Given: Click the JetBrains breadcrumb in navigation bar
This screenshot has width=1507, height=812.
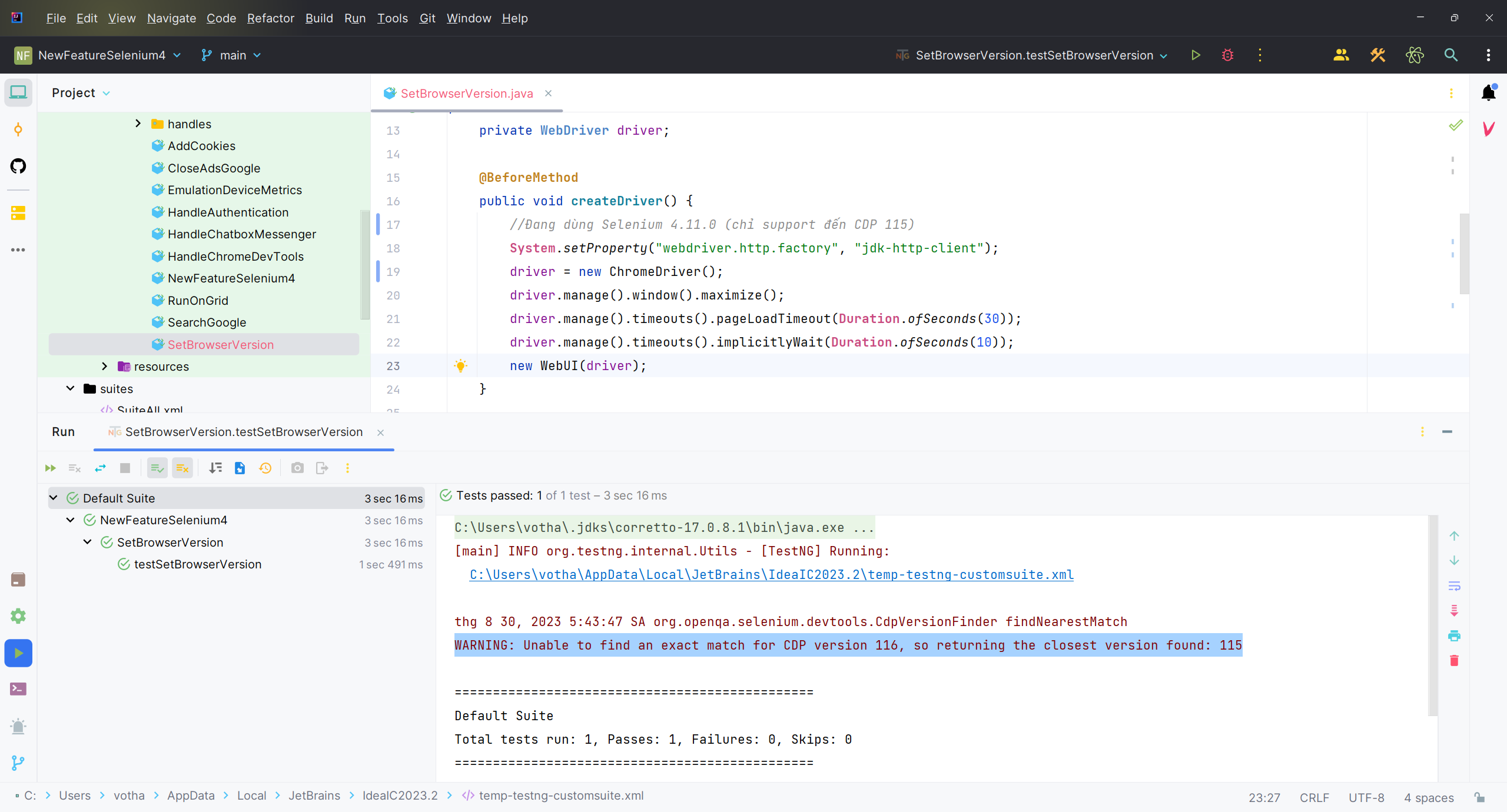Looking at the screenshot, I should pos(314,796).
